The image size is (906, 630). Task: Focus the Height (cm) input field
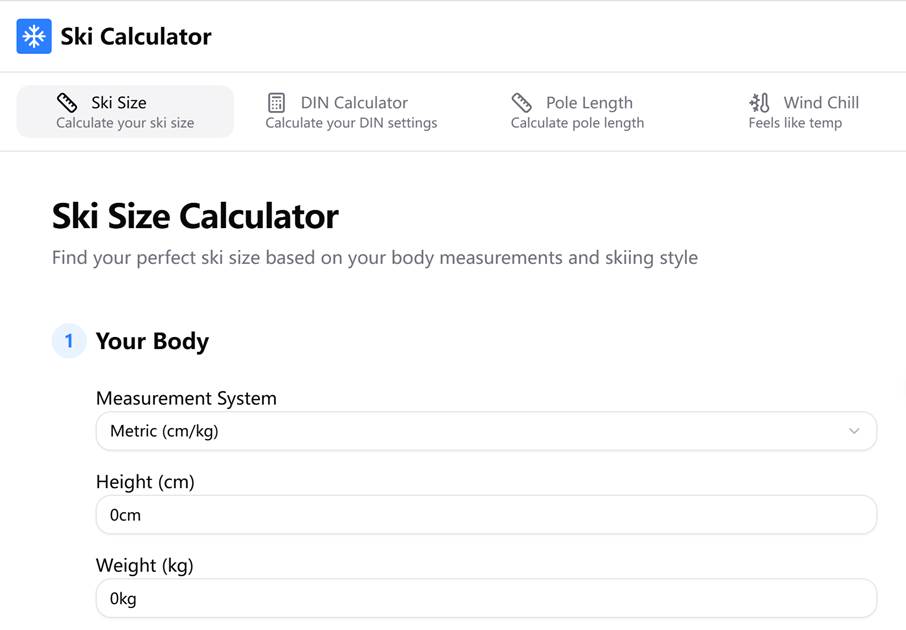pos(487,514)
